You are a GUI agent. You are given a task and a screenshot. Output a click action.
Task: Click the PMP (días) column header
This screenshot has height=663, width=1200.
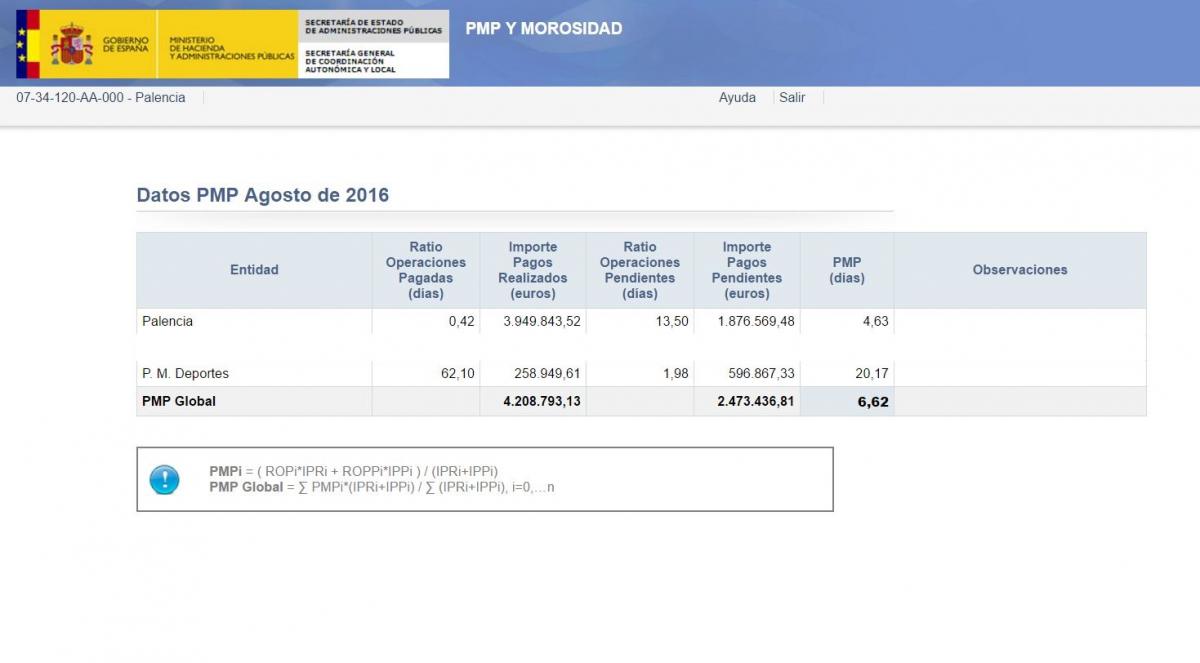847,270
